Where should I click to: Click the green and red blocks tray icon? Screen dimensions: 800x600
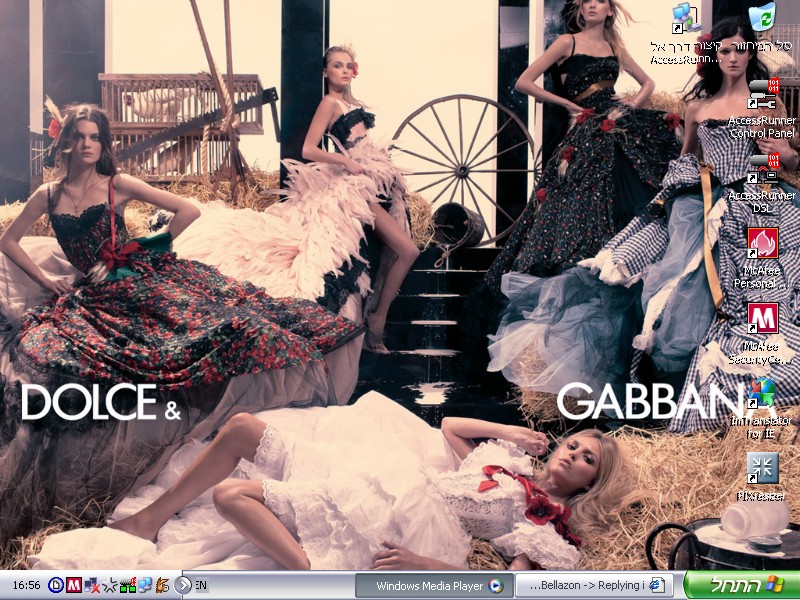tap(127, 585)
